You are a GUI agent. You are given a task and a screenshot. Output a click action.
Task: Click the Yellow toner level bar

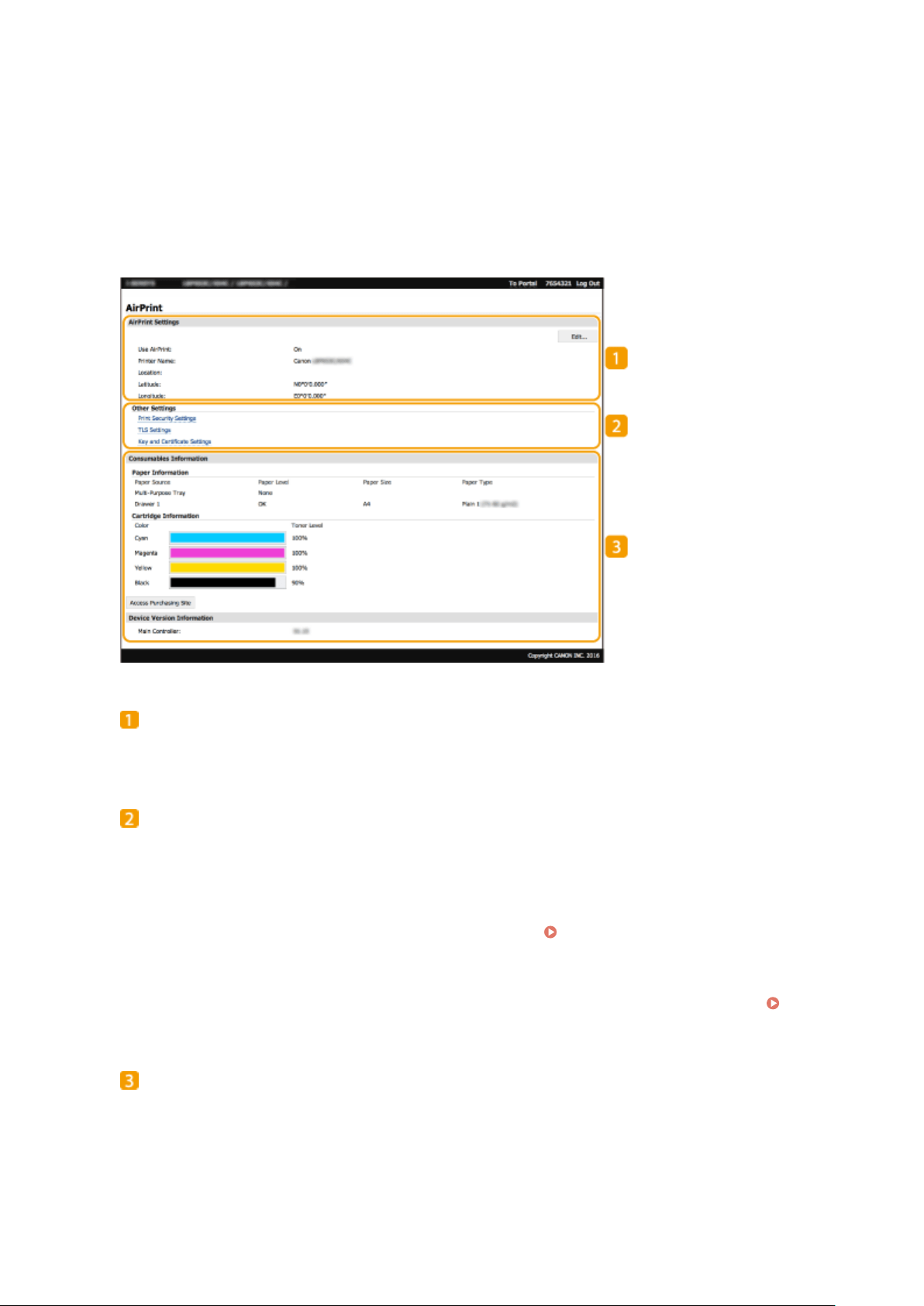[x=227, y=568]
